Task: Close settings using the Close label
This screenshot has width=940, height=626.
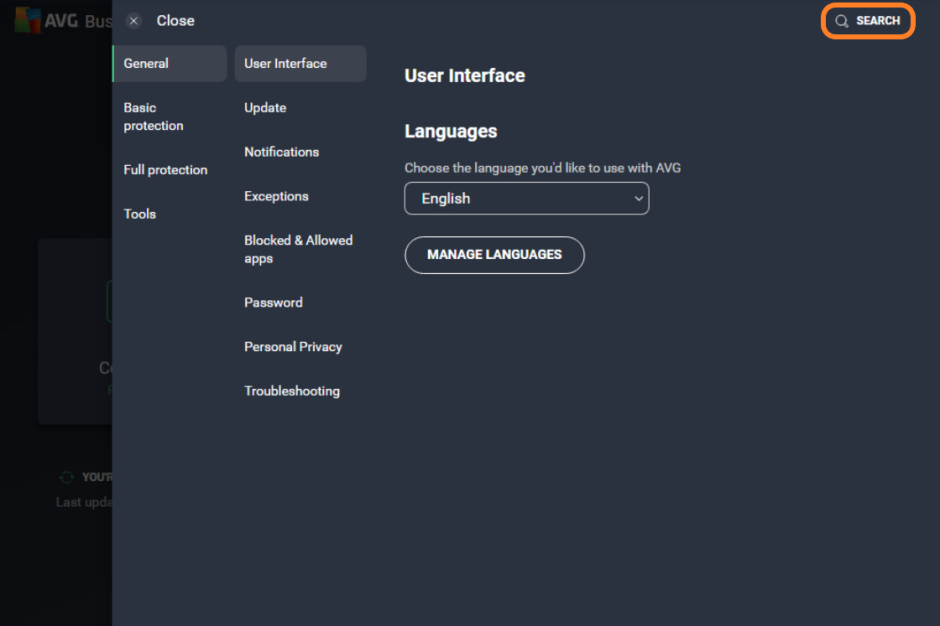Action: point(176,20)
